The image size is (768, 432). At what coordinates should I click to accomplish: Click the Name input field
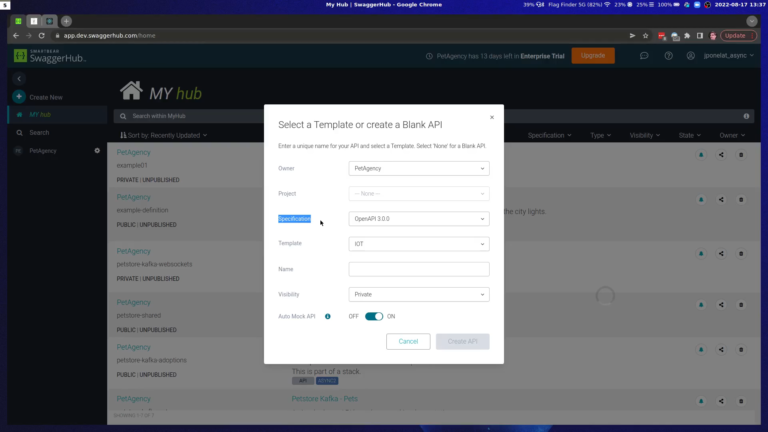point(419,269)
